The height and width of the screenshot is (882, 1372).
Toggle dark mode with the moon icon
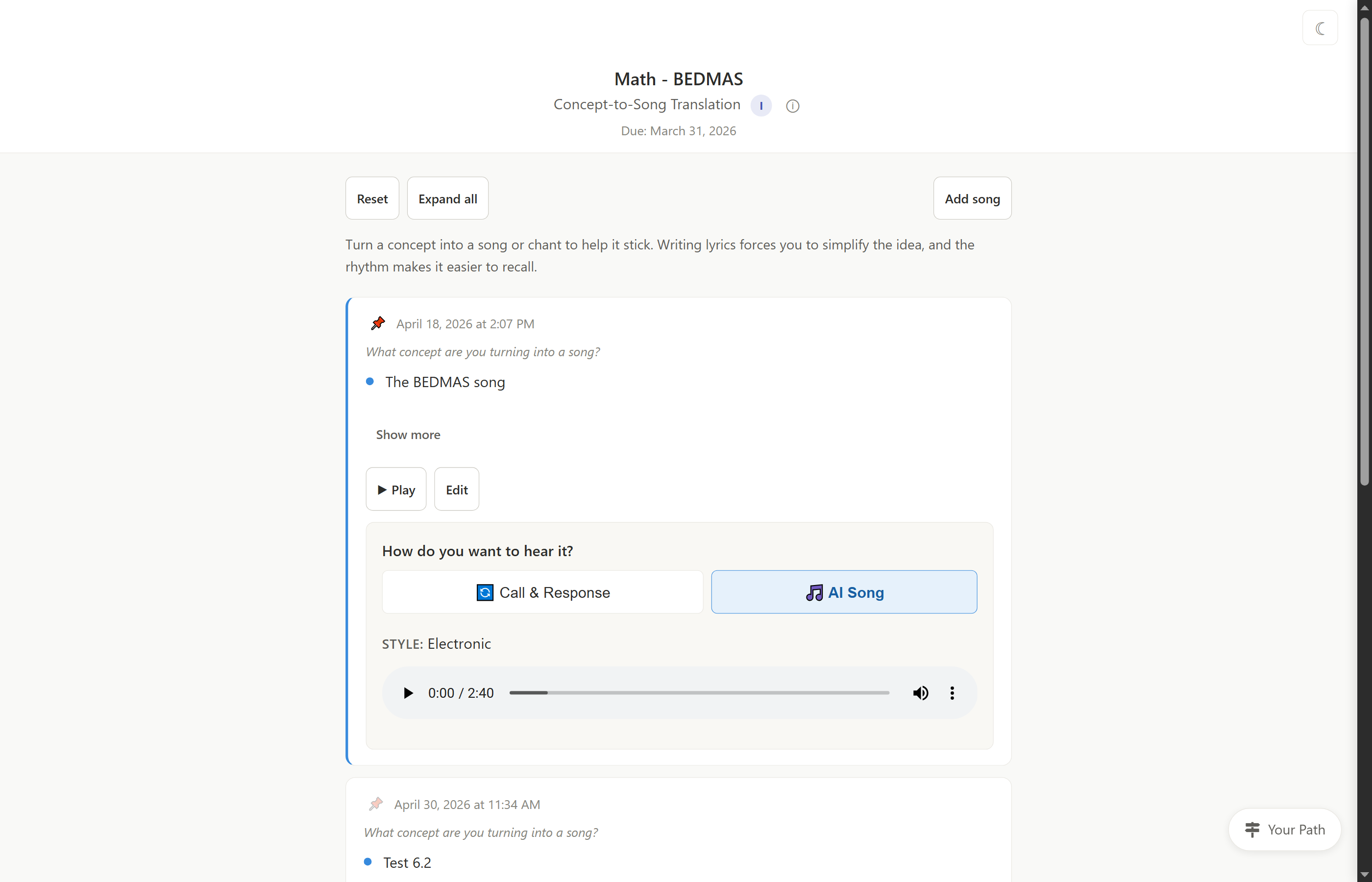pyautogui.click(x=1320, y=28)
